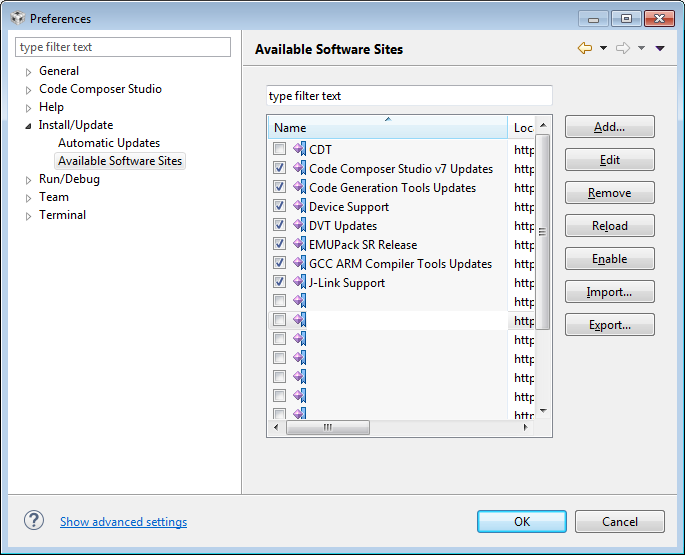Select the Device Support row name
685x555 pixels.
tap(349, 207)
